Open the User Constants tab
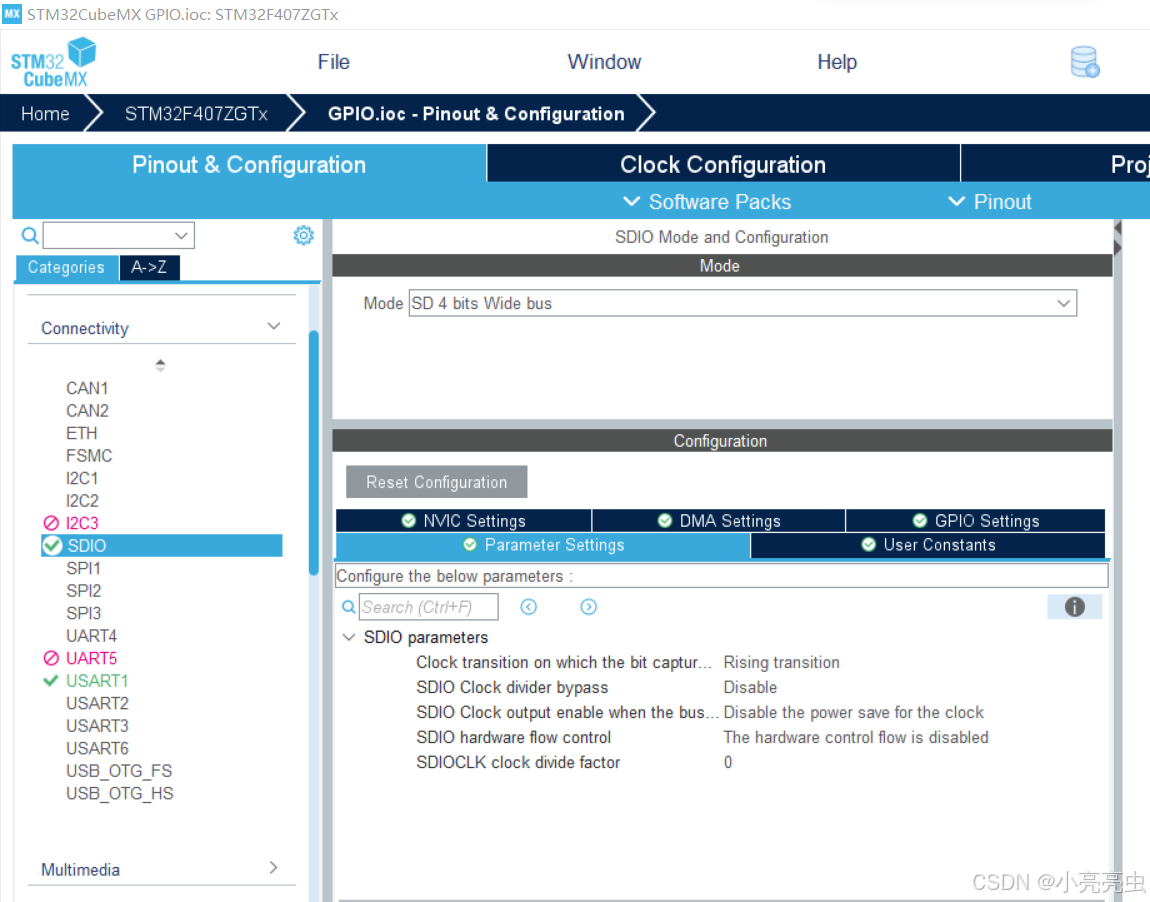 coord(928,545)
